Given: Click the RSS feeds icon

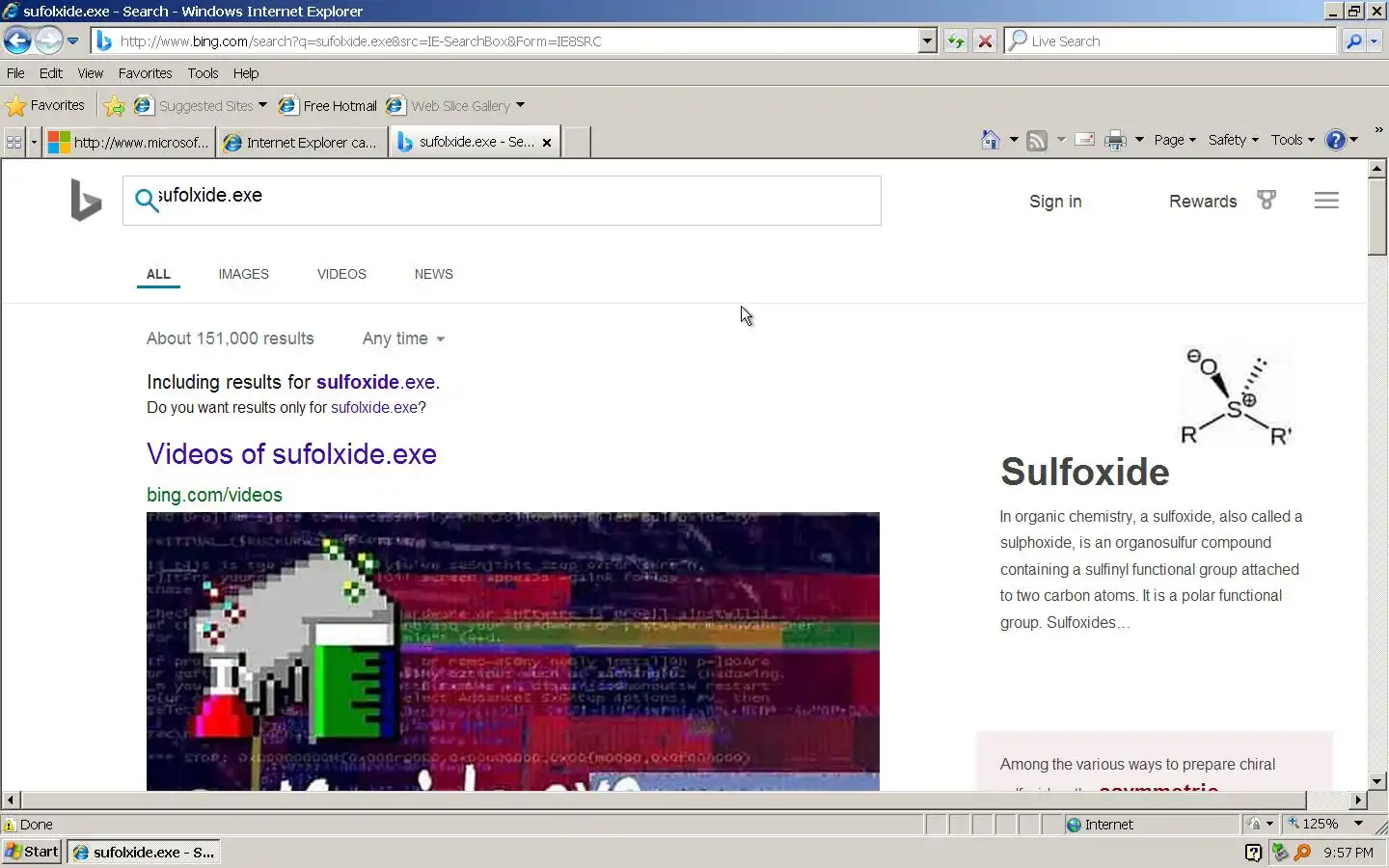Looking at the screenshot, I should click(x=1037, y=141).
